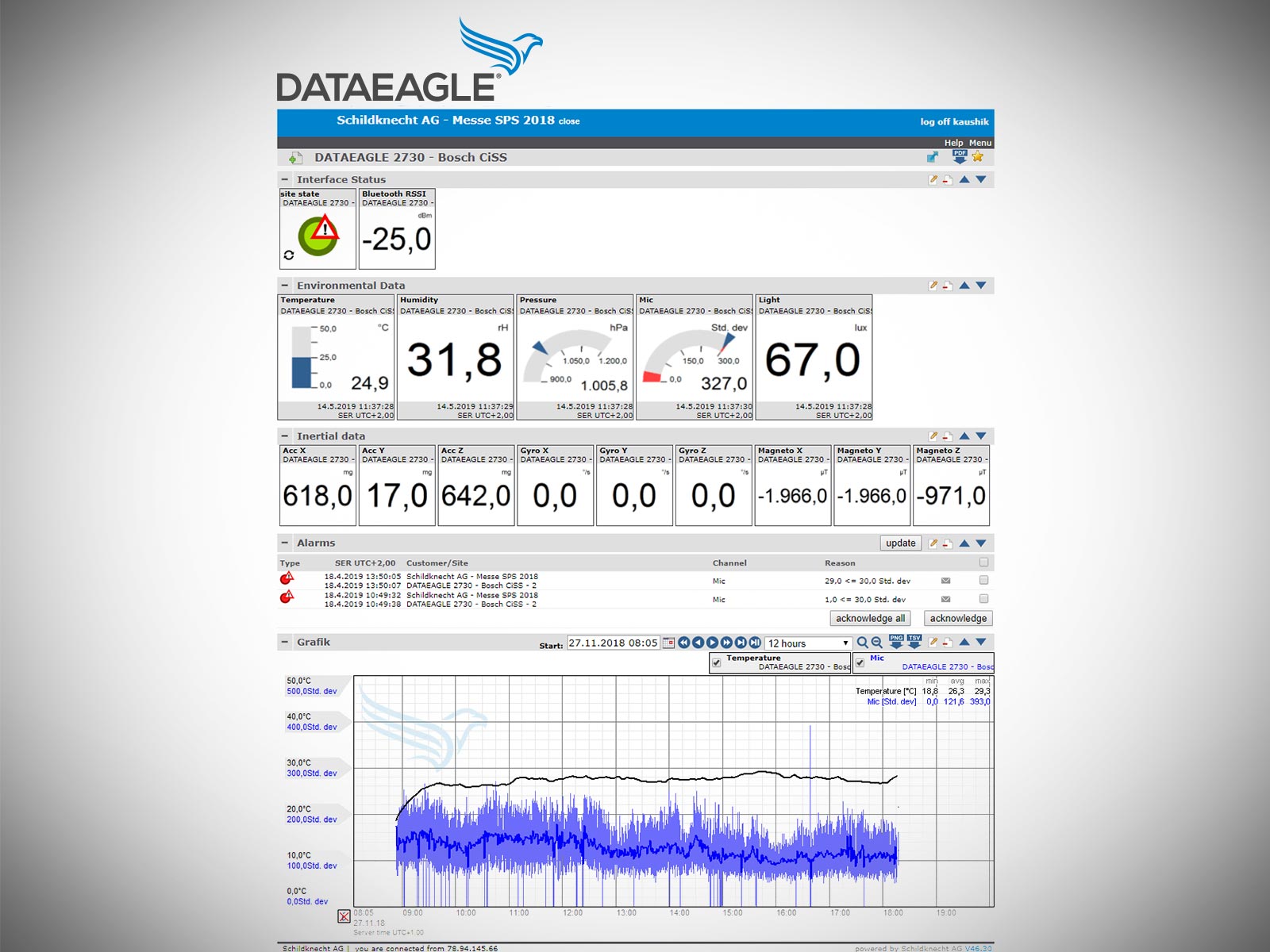Export the graph as PNG
The width and height of the screenshot is (1270, 952).
896,642
